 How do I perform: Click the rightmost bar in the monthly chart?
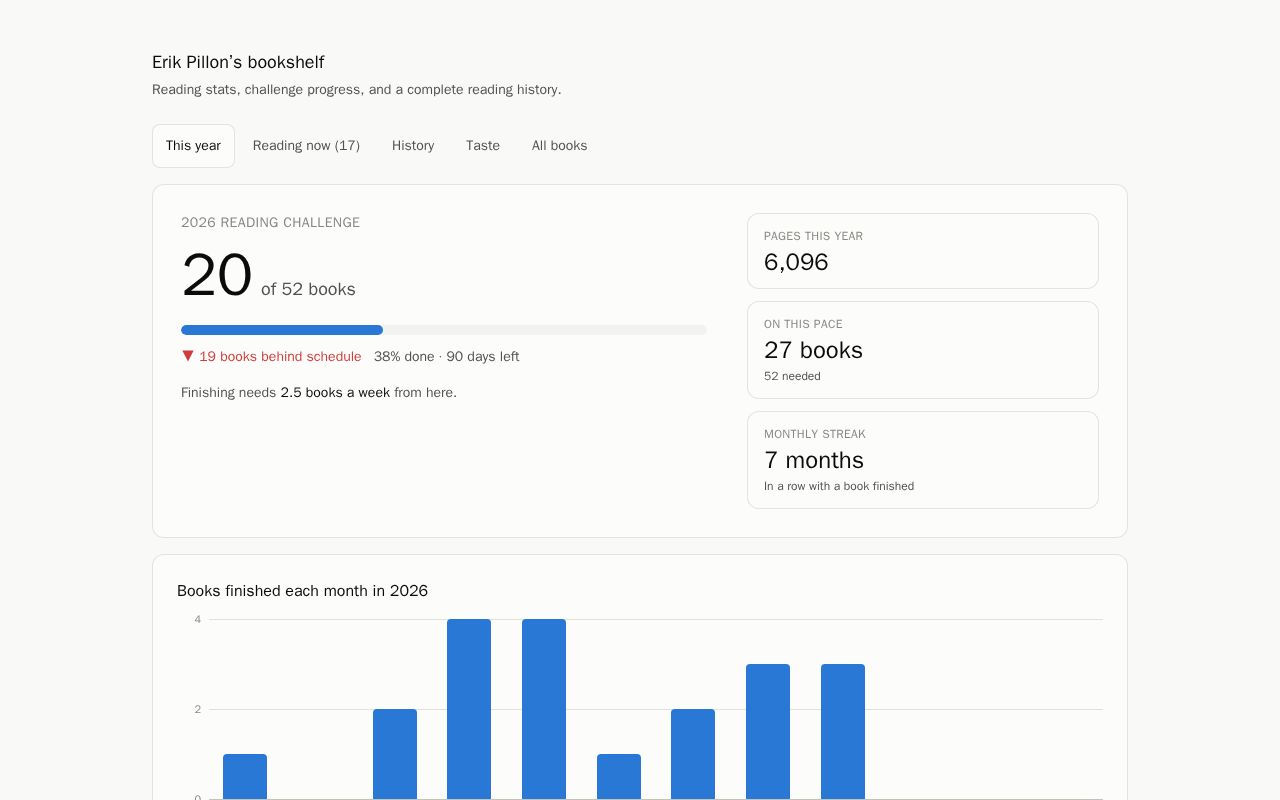(843, 732)
